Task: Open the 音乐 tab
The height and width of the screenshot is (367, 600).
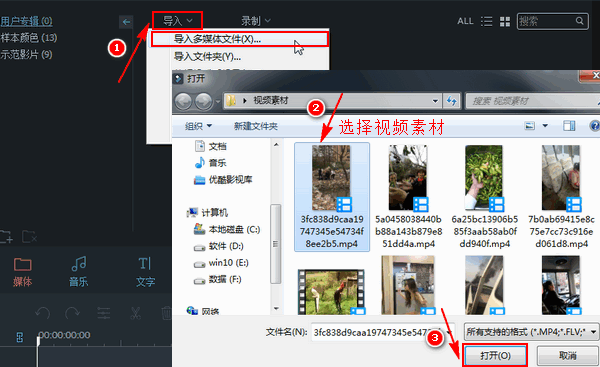Action: click(78, 272)
